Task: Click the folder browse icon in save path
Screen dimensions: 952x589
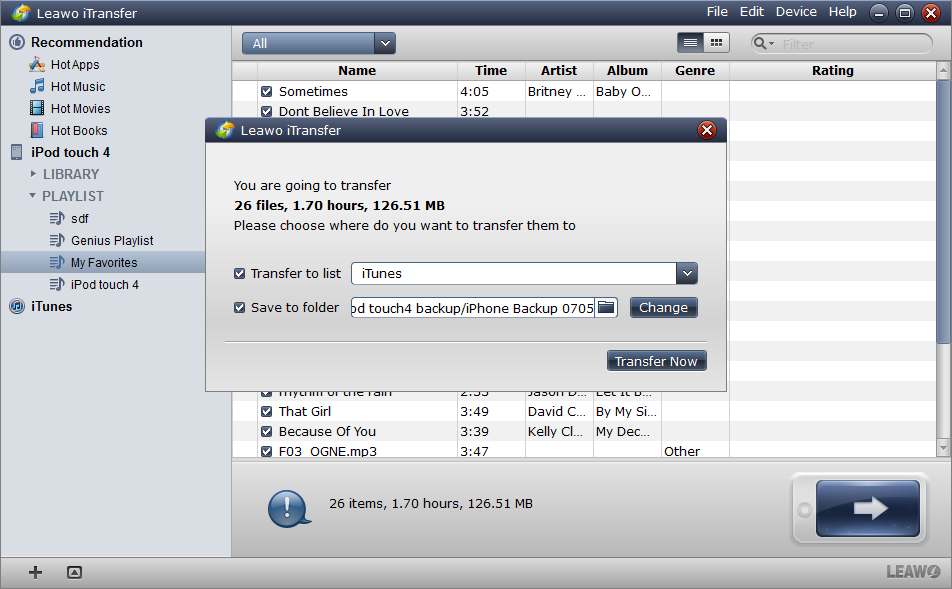Action: [606, 307]
